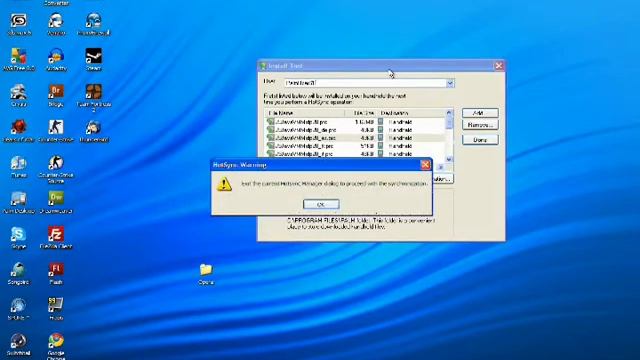Select the Adobe Bridge desktop icon
The height and width of the screenshot is (360, 640).
56,96
